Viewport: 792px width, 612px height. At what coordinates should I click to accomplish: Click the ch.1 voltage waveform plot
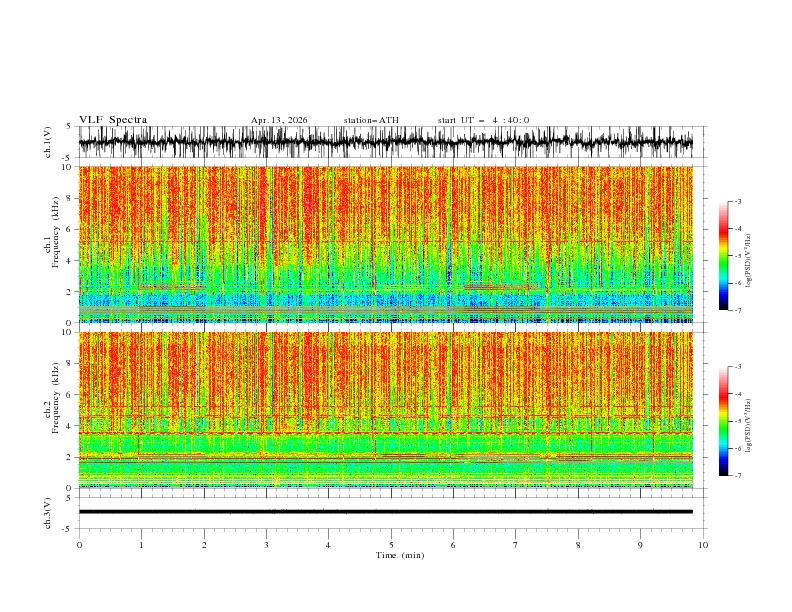(x=386, y=142)
